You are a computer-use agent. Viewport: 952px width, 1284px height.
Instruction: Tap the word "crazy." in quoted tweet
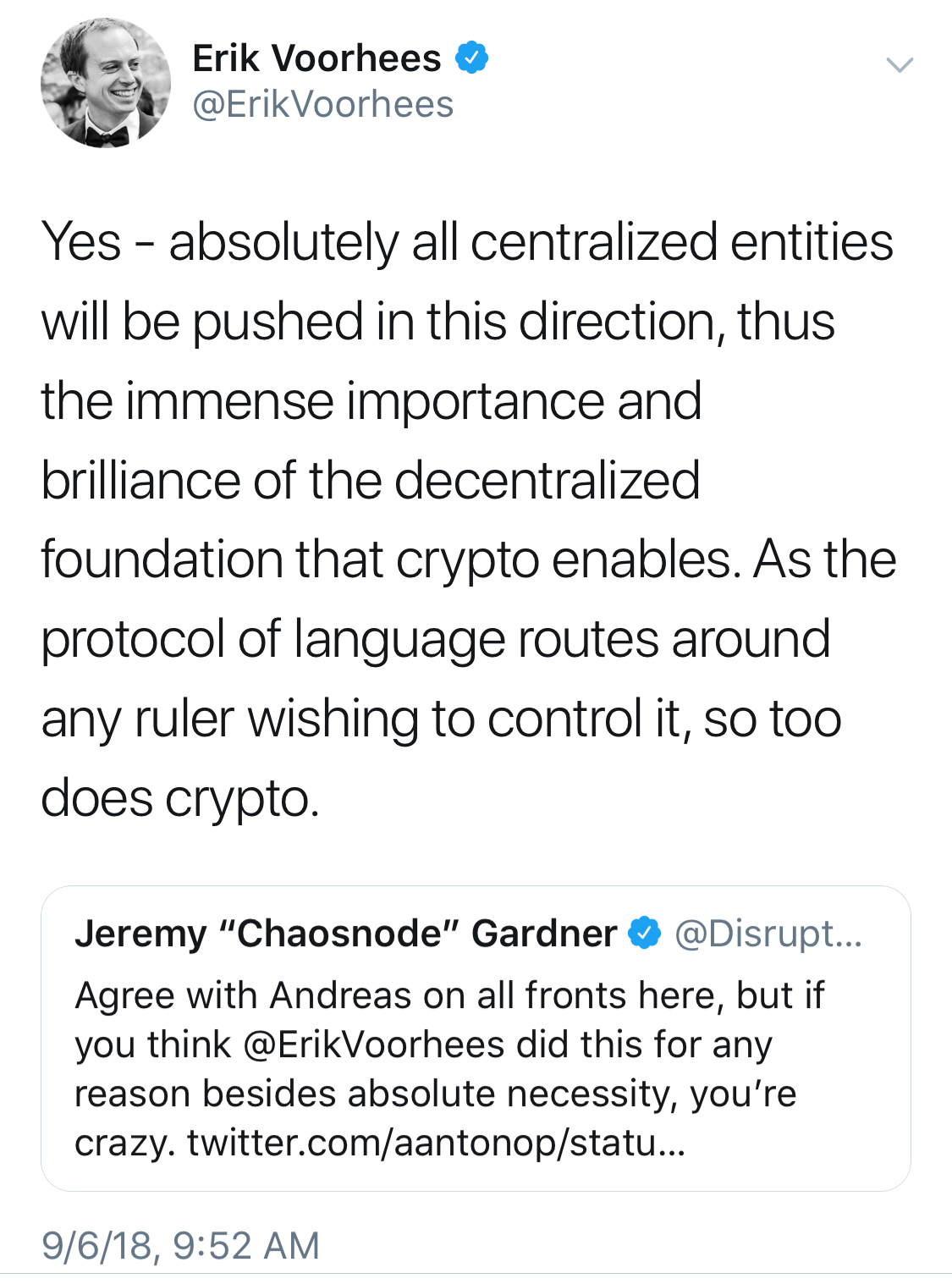(x=124, y=1143)
